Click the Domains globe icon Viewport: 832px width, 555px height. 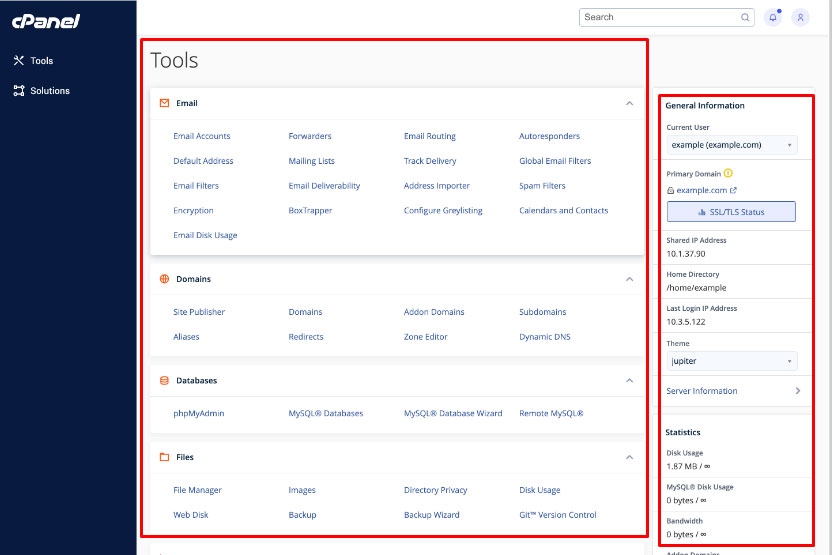coord(164,279)
